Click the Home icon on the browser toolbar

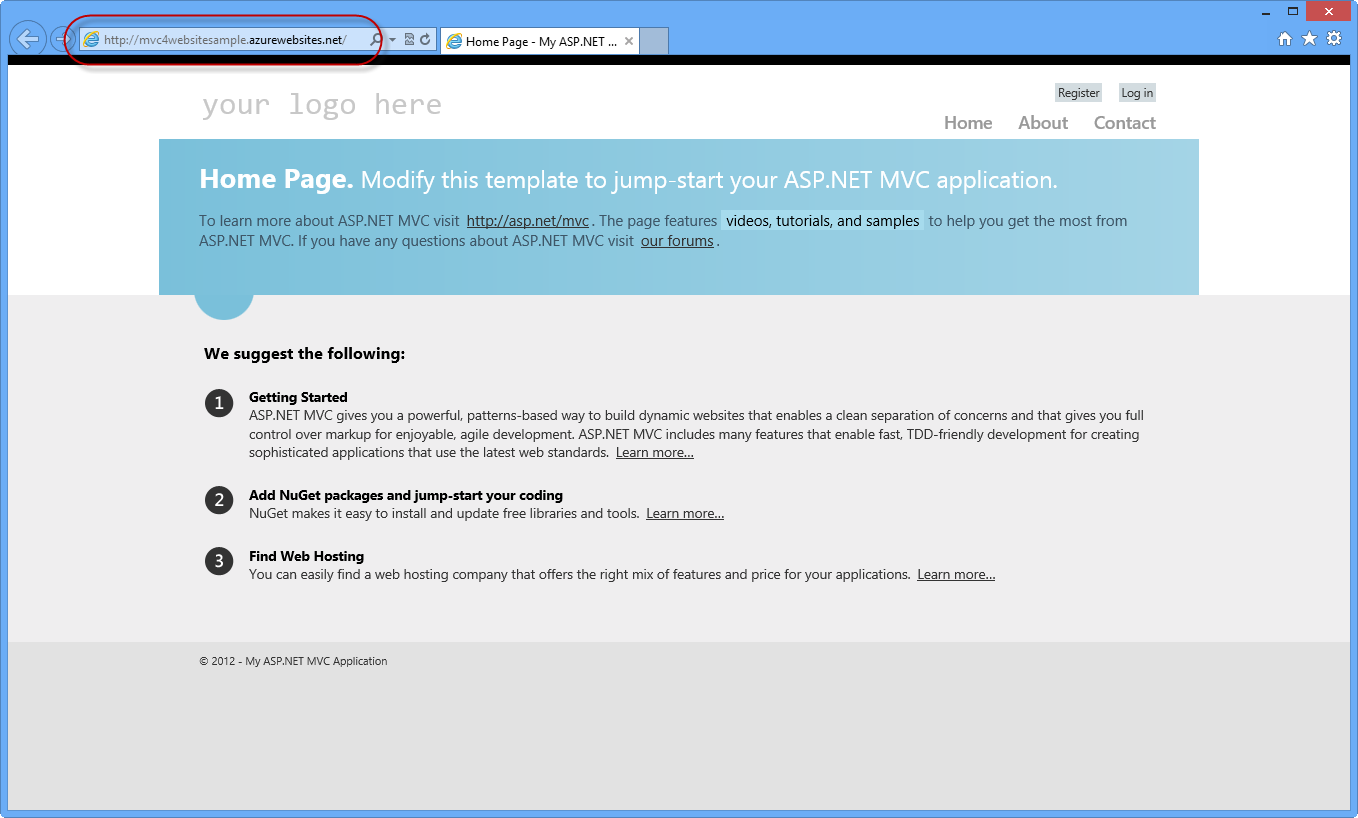pyautogui.click(x=1284, y=37)
